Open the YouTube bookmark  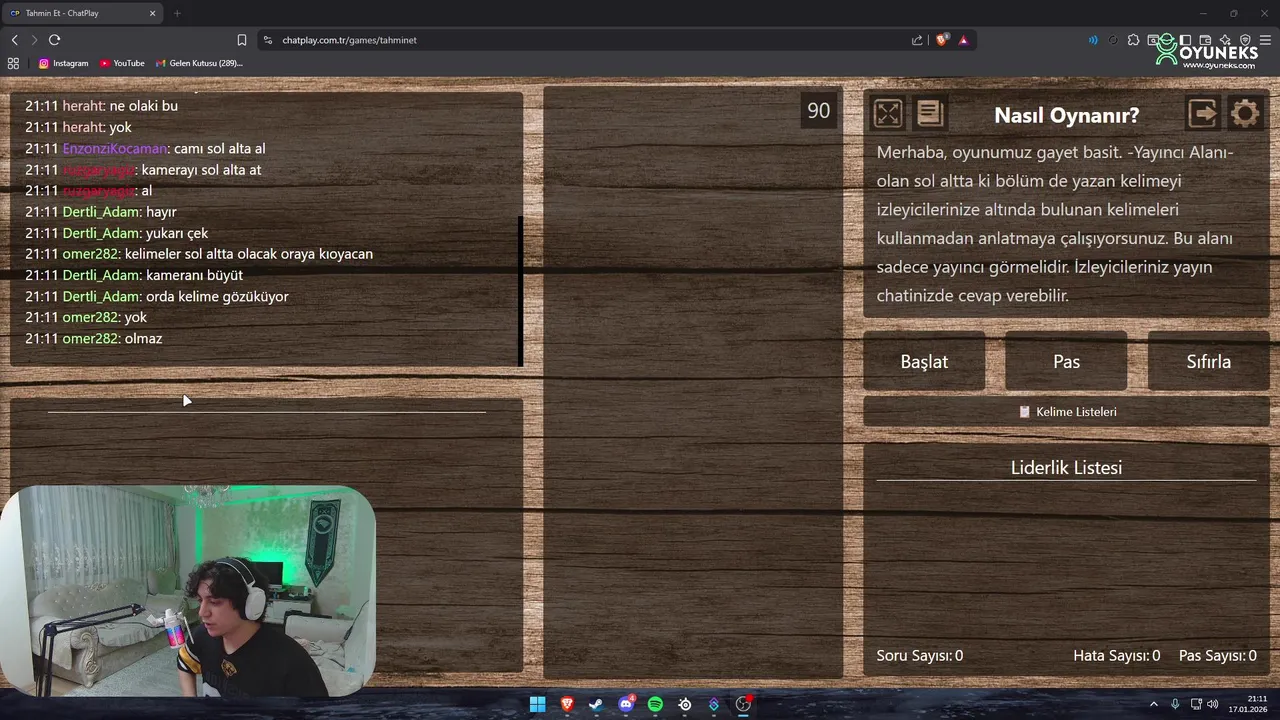(x=122, y=63)
